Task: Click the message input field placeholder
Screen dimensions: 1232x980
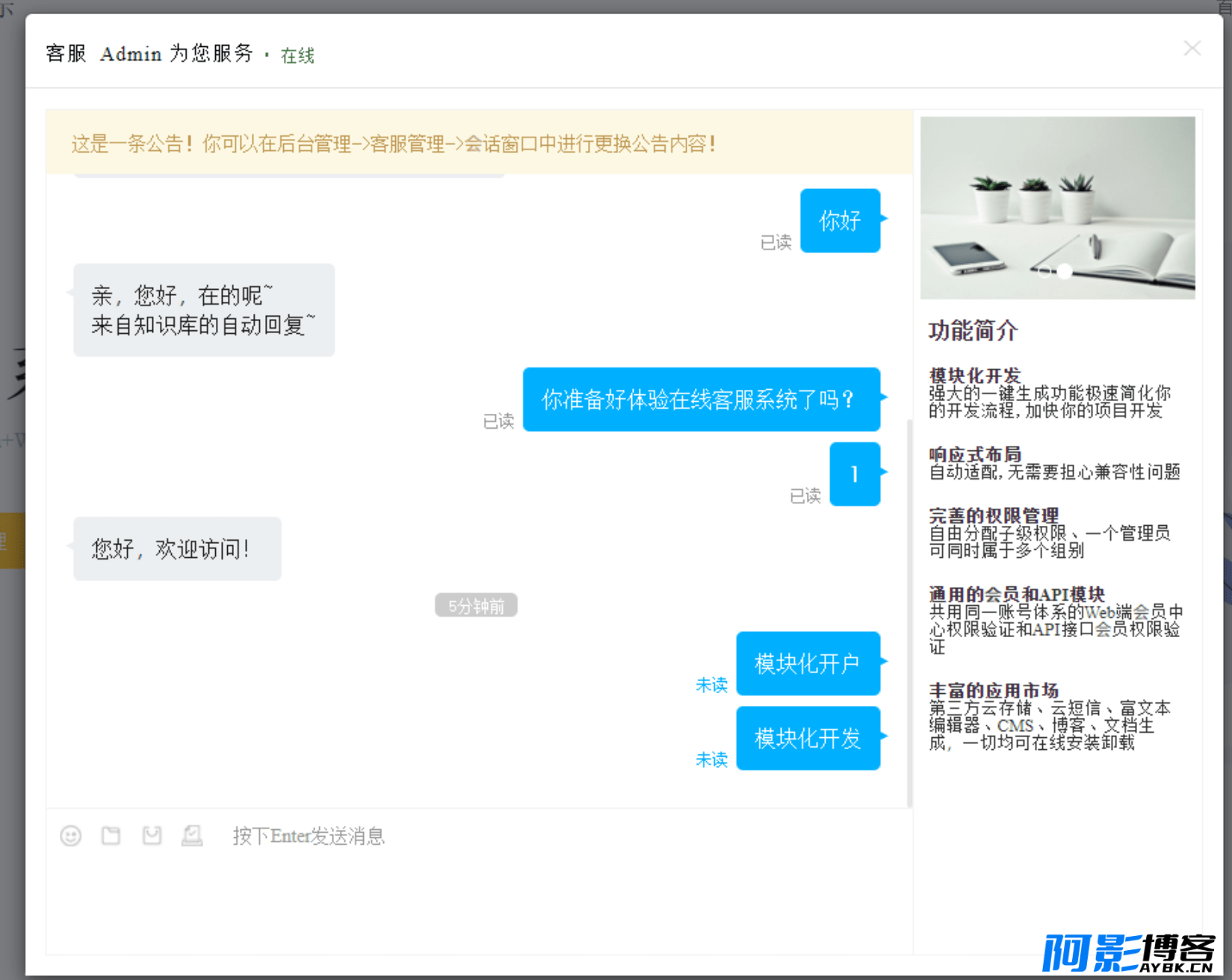Action: (x=309, y=836)
